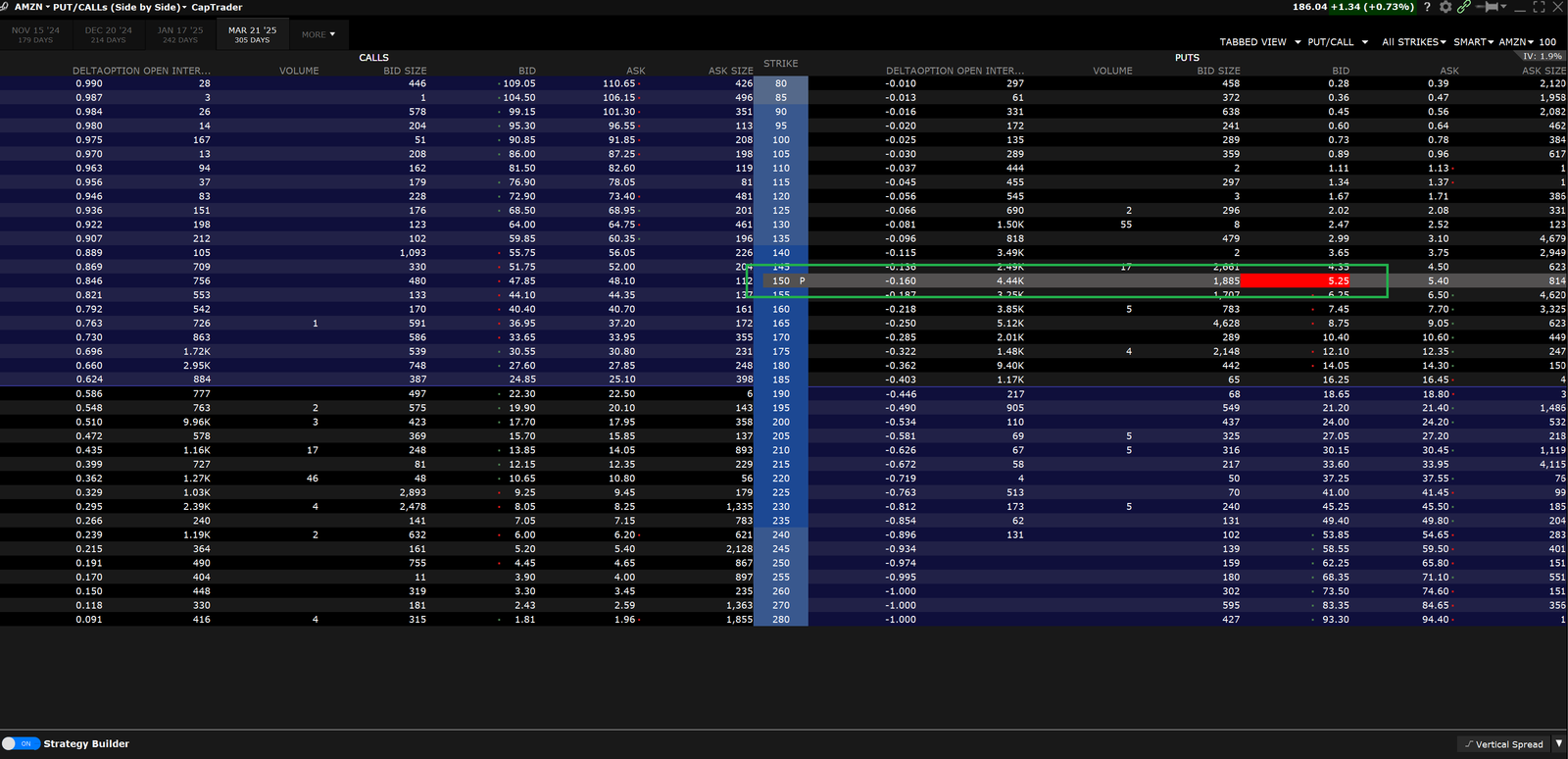
Task: Toggle the Strategy Builder switch off
Action: pyautogui.click(x=21, y=743)
